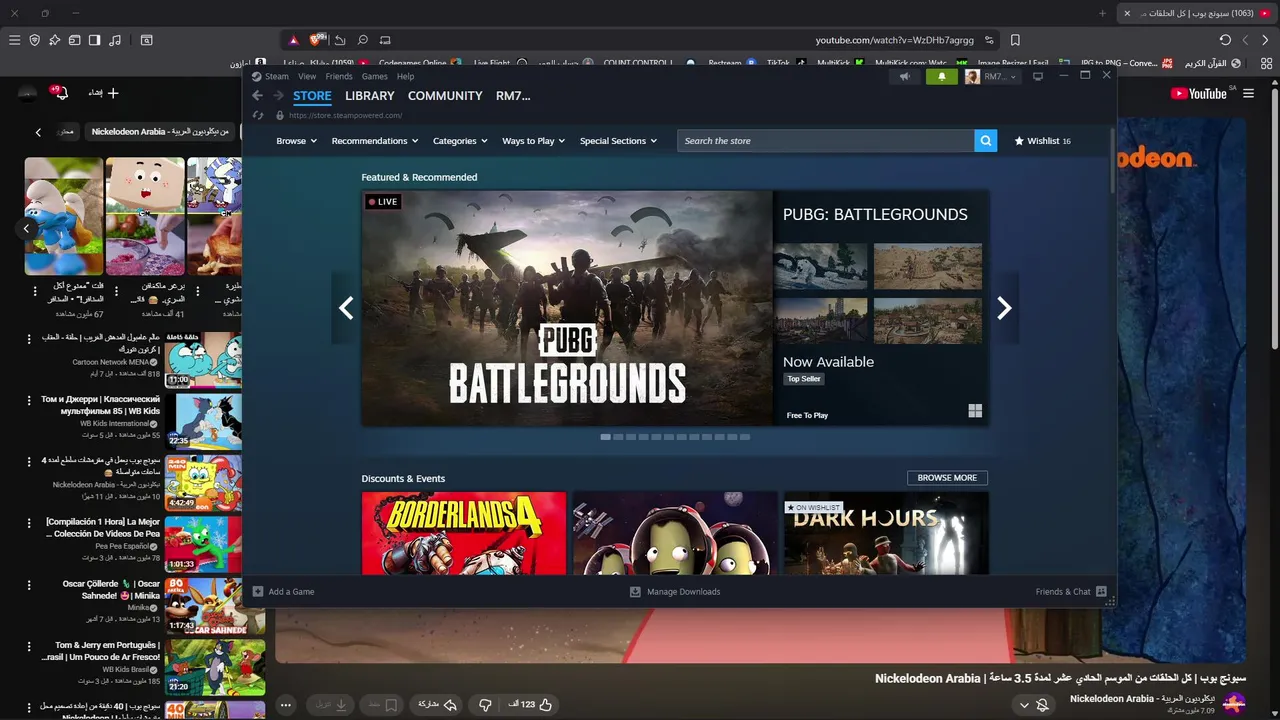
Task: Click Nickelodeon Arabia chip filter
Action: pos(160,132)
